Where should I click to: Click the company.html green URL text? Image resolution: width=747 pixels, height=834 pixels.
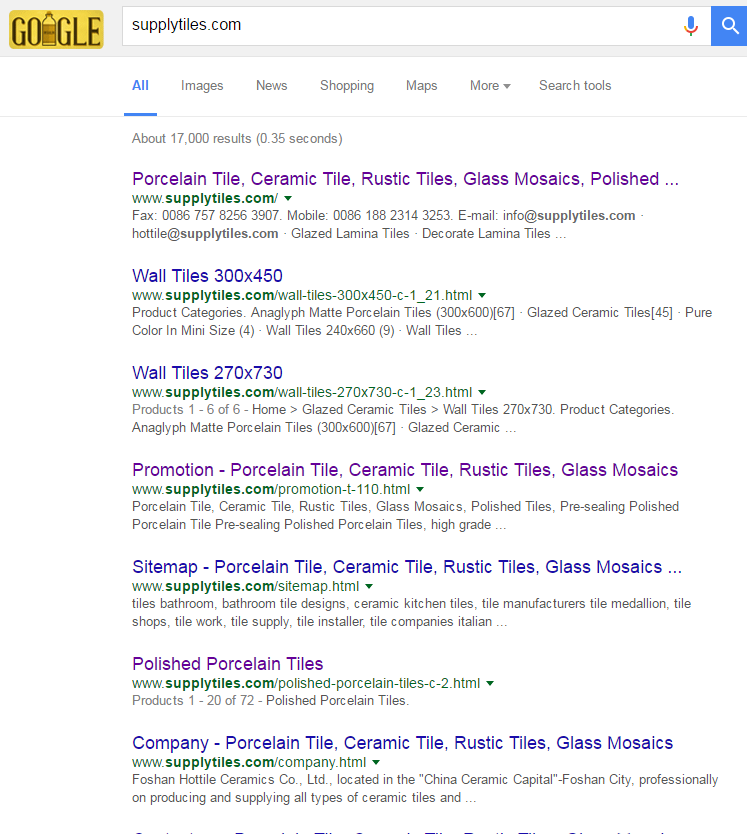(x=249, y=762)
